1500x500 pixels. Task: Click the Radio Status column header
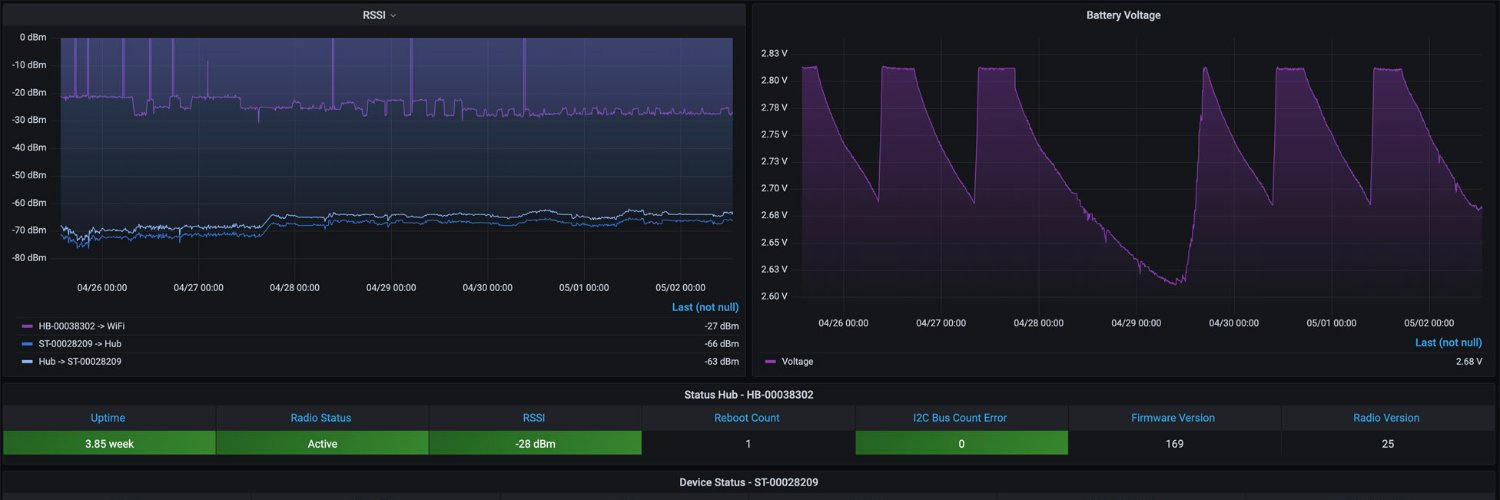tap(321, 418)
